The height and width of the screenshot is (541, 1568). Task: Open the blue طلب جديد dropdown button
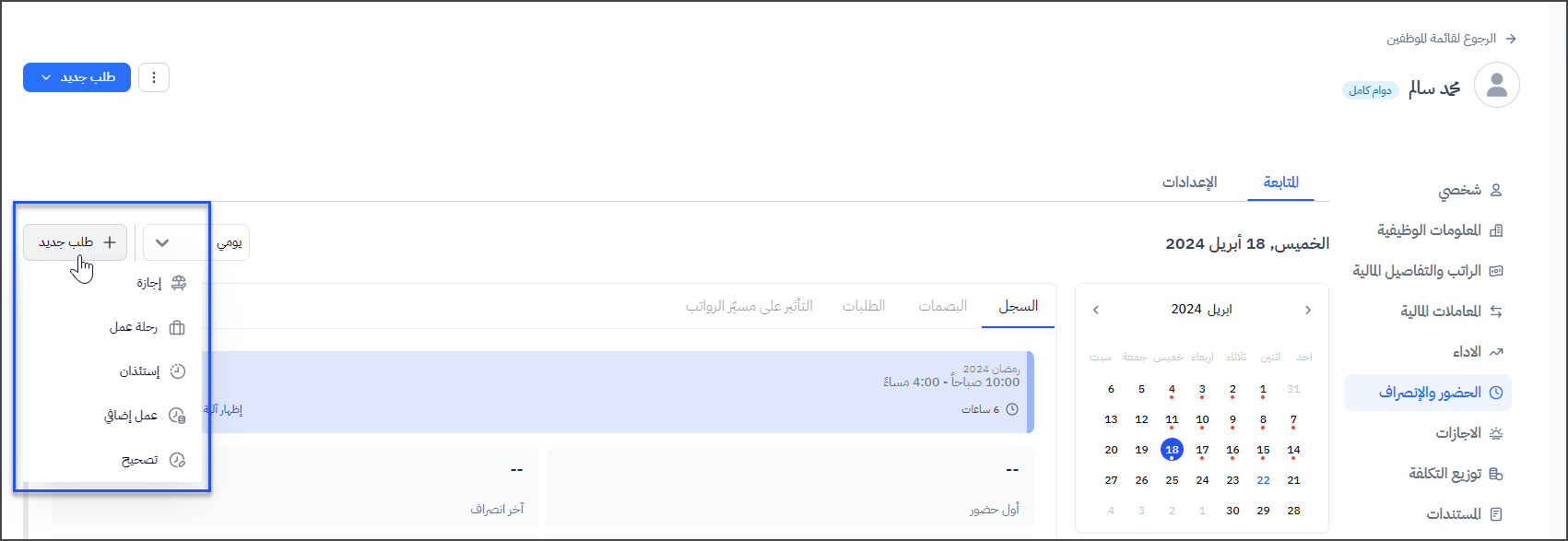click(77, 78)
